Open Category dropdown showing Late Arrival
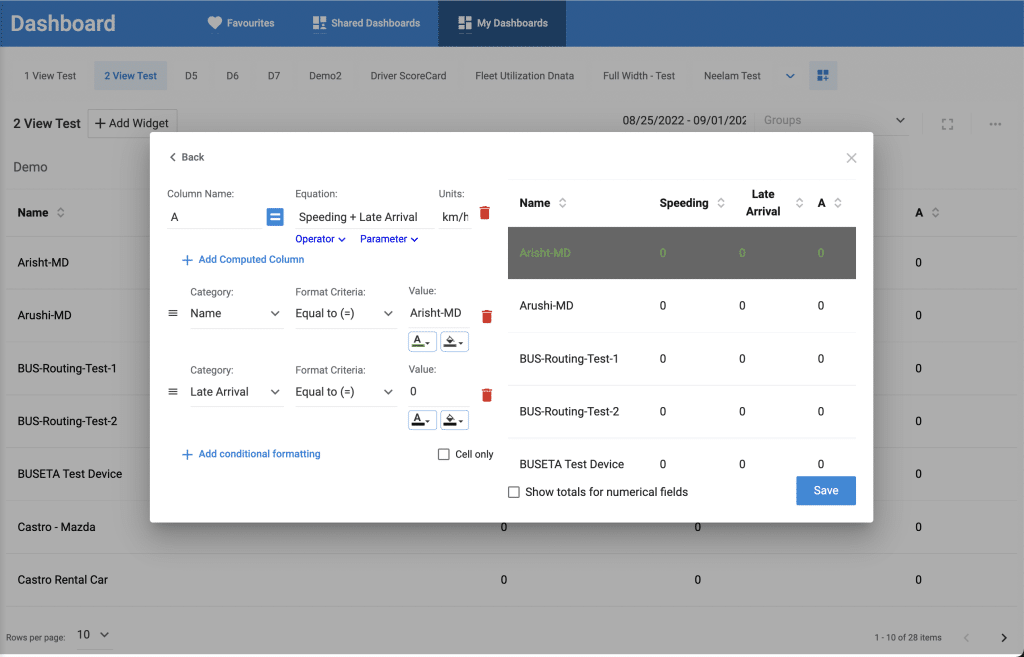Screen dimensions: 1024x657 [x=236, y=392]
